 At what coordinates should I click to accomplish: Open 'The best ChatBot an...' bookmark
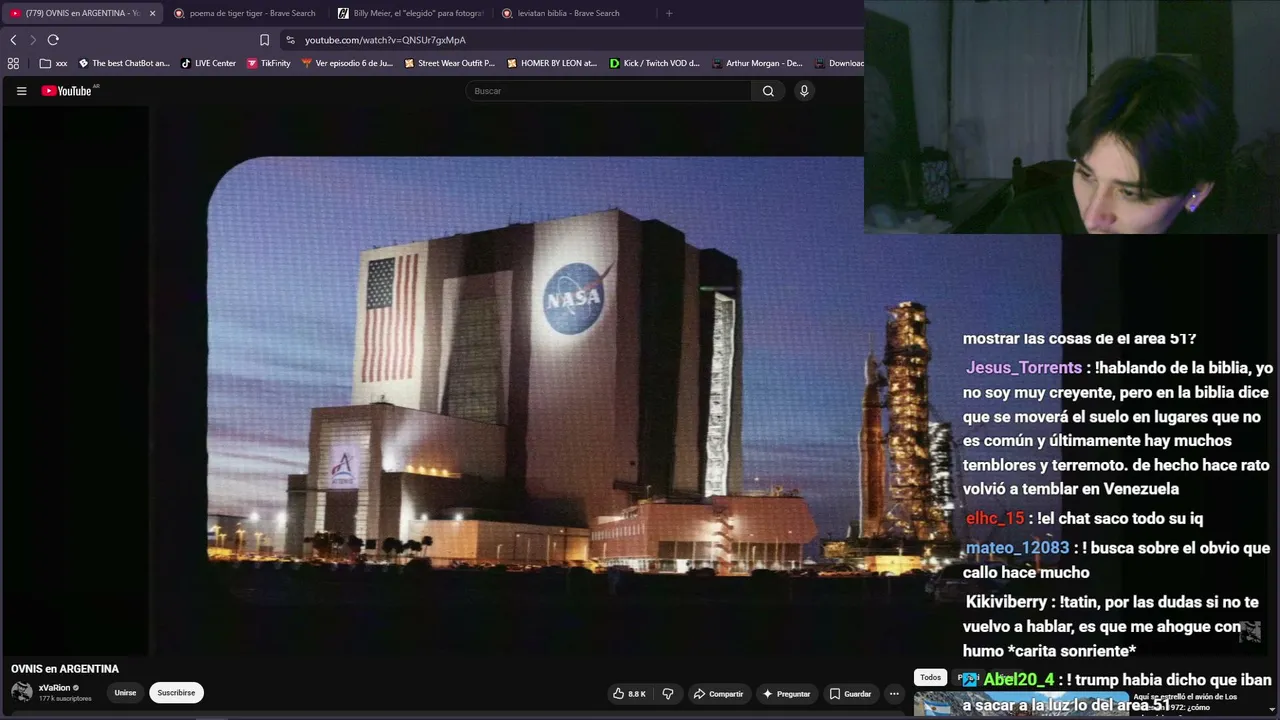124,63
